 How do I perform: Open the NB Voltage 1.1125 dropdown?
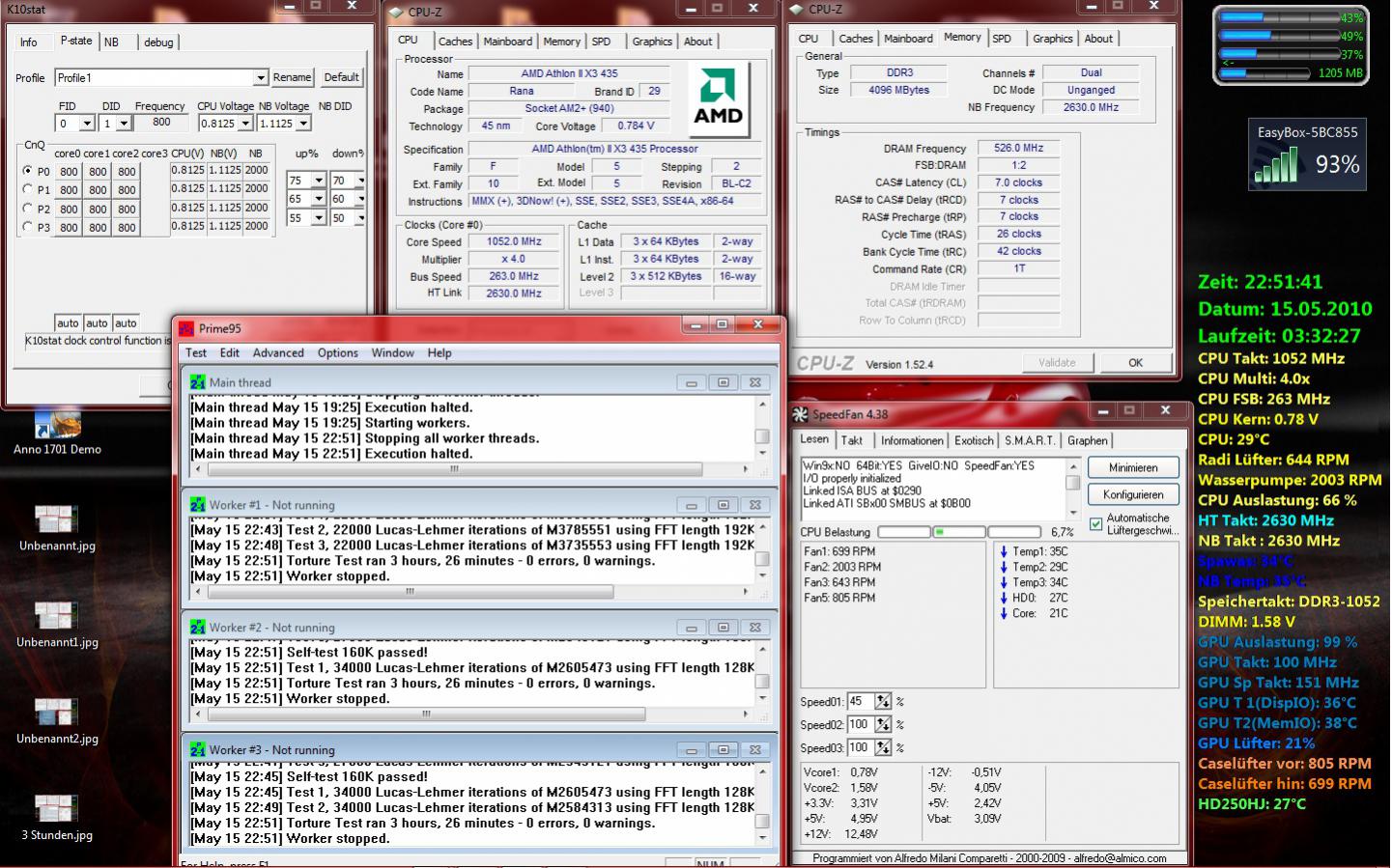(303, 124)
